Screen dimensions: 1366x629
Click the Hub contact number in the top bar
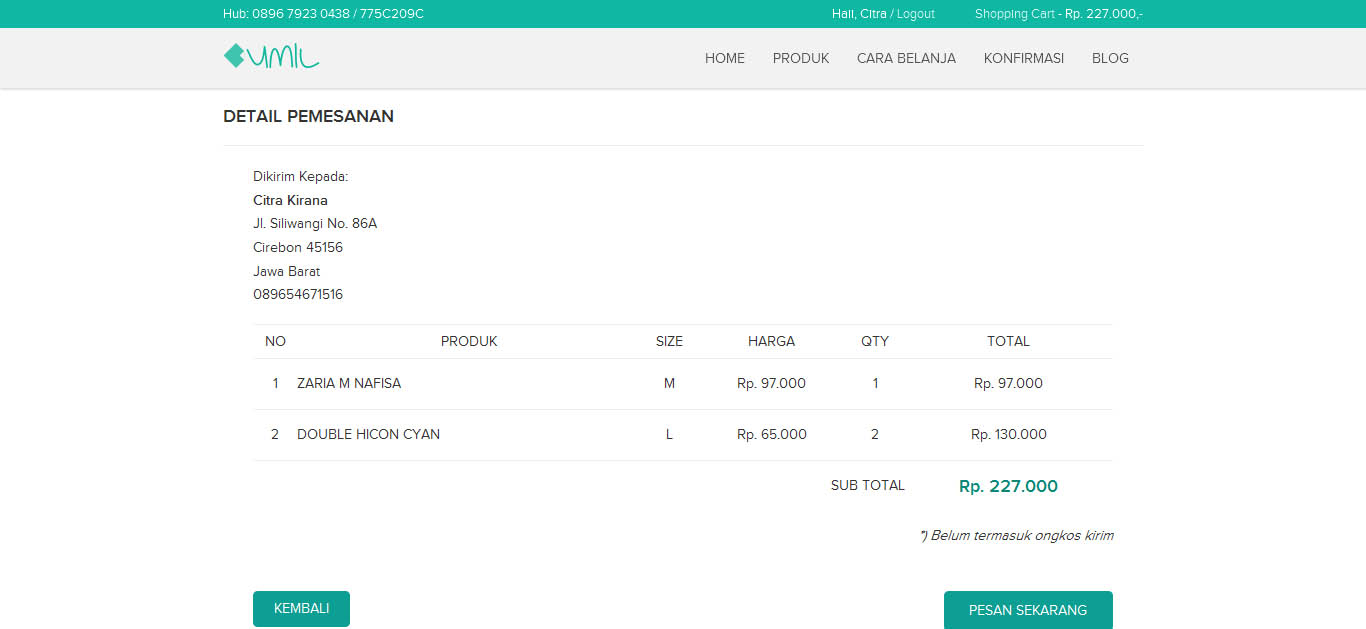pos(323,14)
